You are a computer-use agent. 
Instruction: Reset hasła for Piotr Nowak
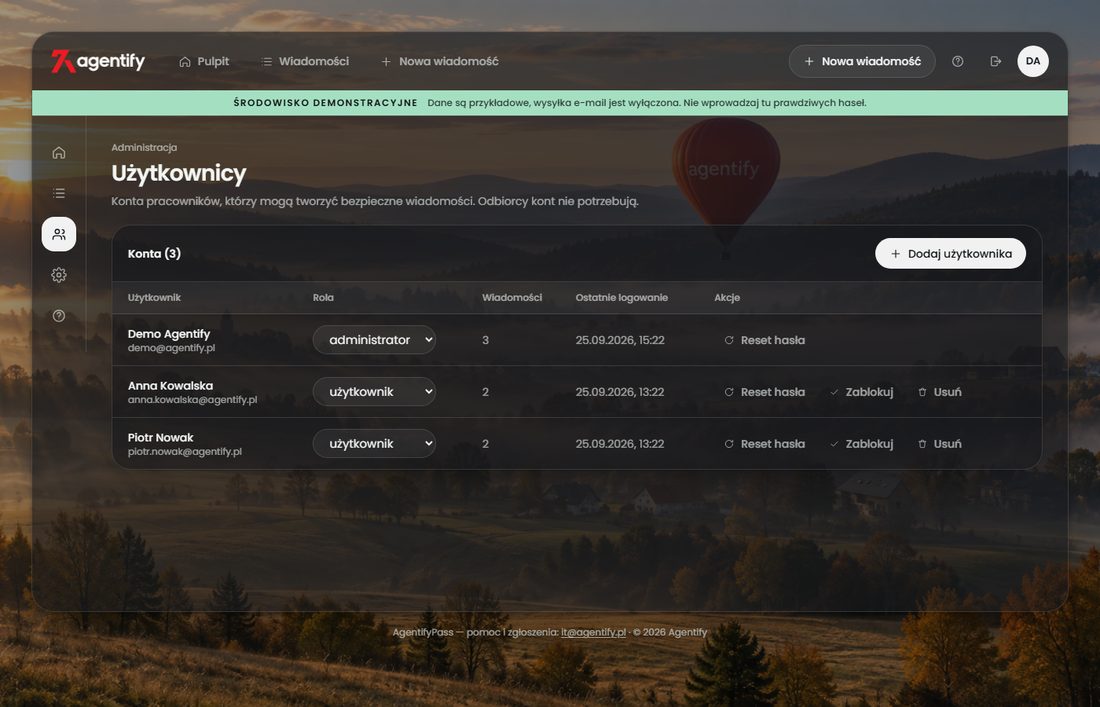[765, 444]
